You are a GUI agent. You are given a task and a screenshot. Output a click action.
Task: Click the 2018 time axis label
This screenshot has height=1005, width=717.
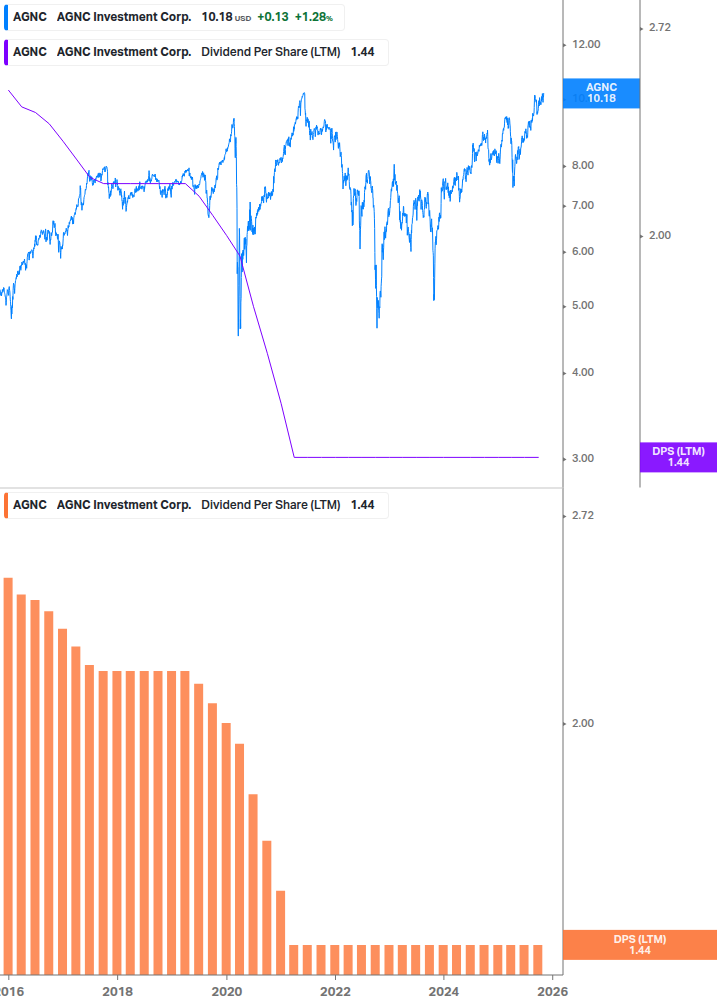coord(118,992)
